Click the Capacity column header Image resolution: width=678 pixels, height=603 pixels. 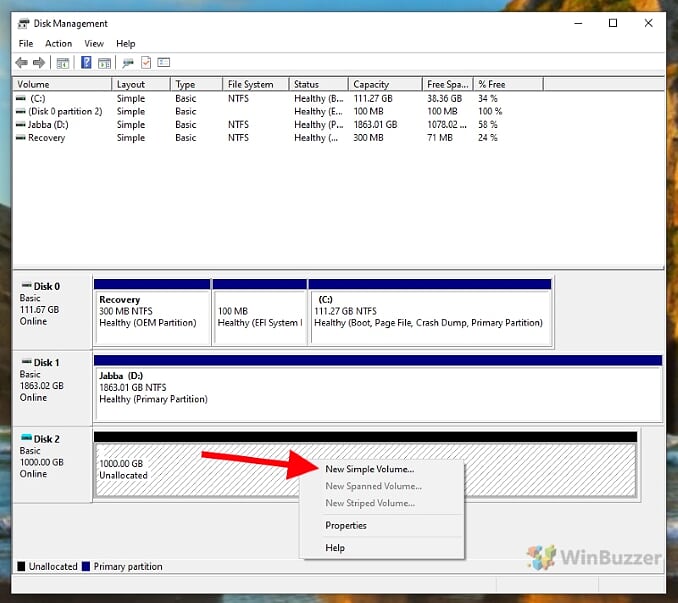[x=385, y=84]
